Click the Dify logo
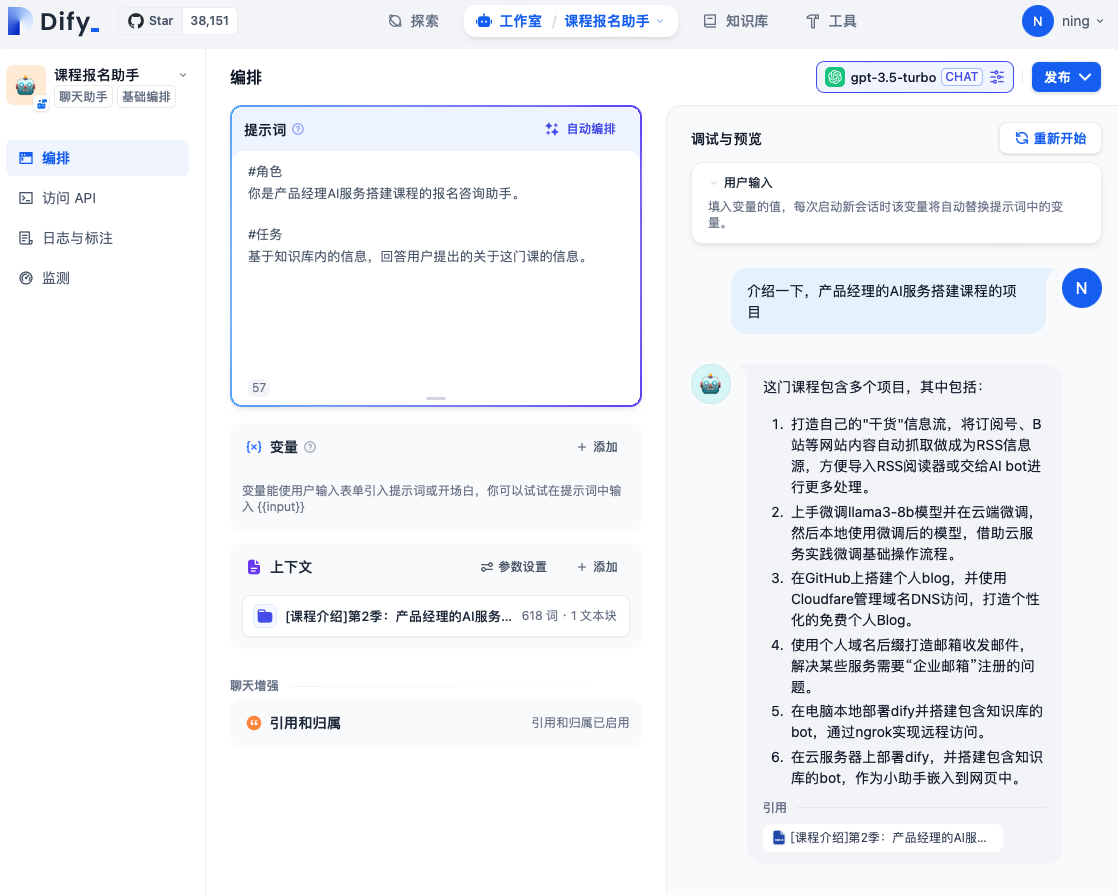Image resolution: width=1118 pixels, height=895 pixels. click(x=53, y=21)
